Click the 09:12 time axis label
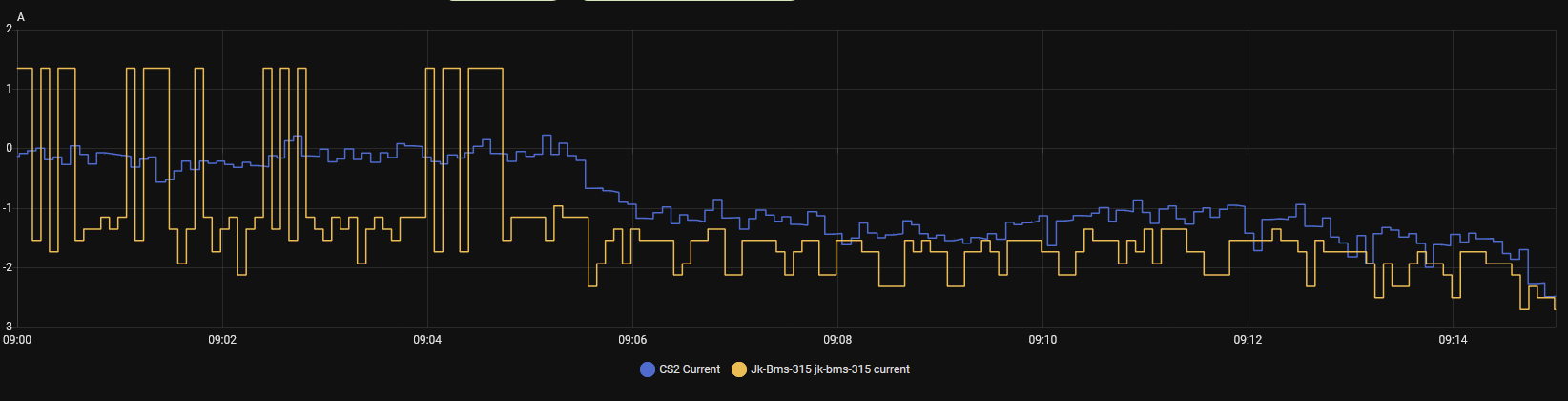Viewport: 1568px width, 401px height. click(x=1248, y=339)
